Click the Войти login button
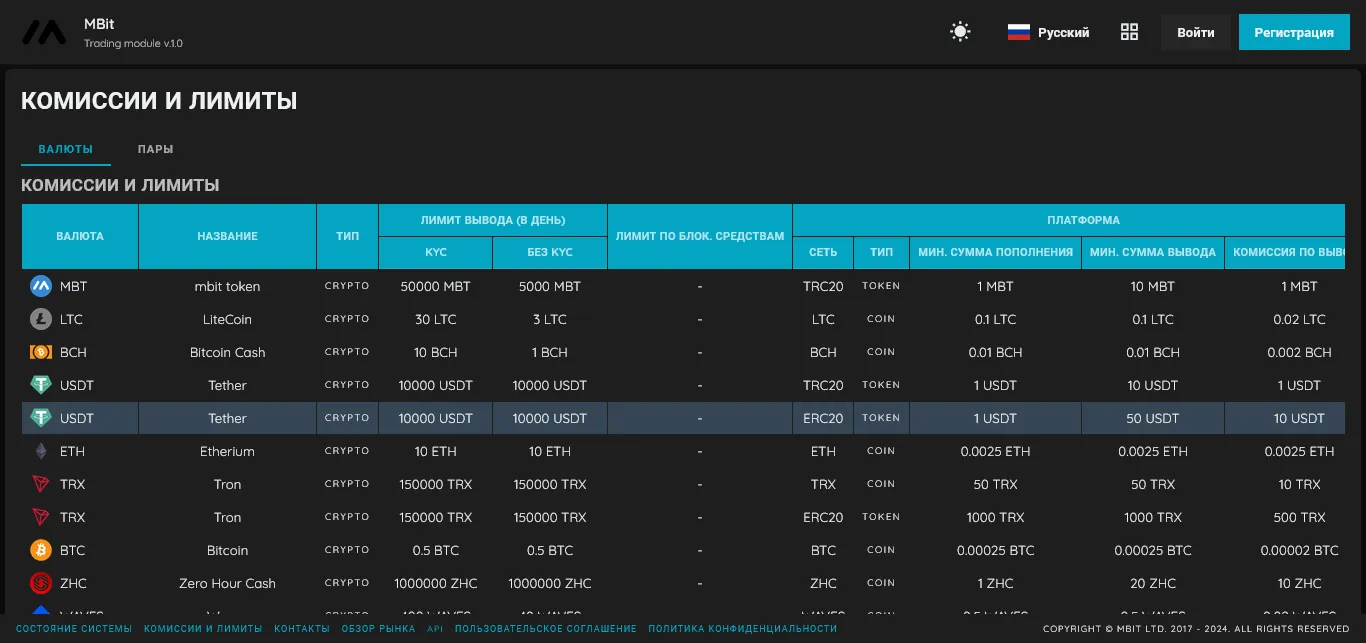This screenshot has width=1366, height=643. pyautogui.click(x=1196, y=32)
